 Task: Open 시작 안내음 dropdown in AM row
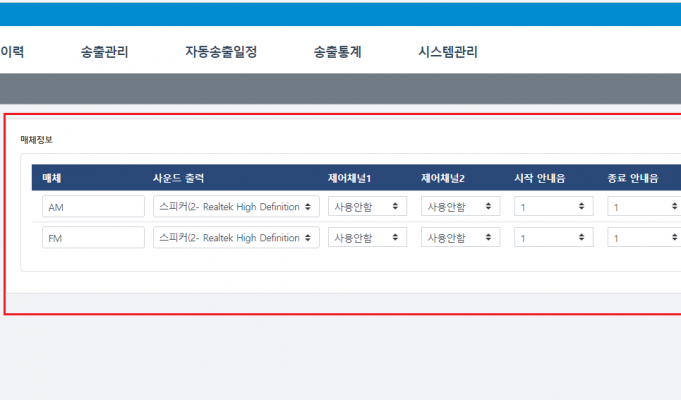(x=554, y=206)
